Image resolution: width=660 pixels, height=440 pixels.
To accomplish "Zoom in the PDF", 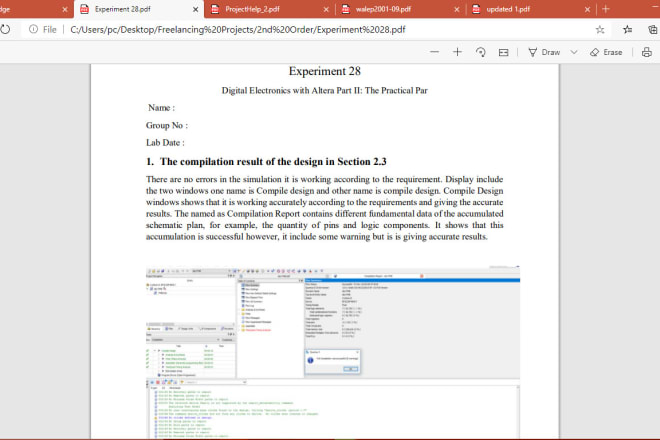I will [457, 52].
